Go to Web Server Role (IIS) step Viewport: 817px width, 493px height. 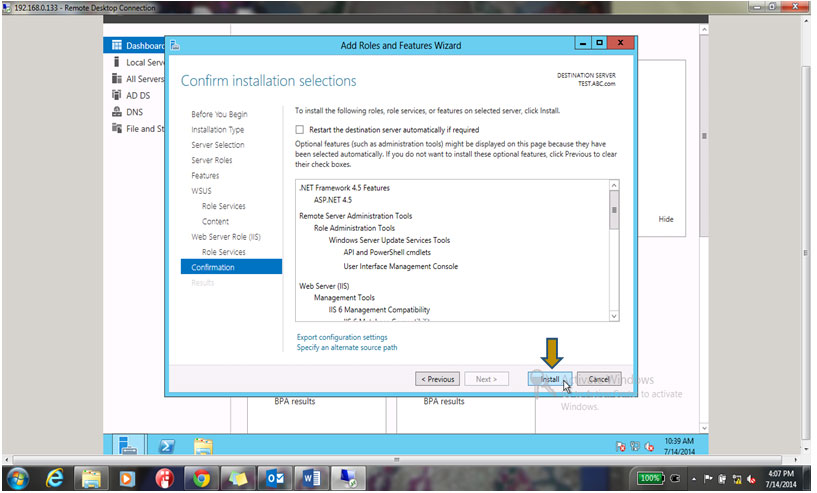point(226,237)
